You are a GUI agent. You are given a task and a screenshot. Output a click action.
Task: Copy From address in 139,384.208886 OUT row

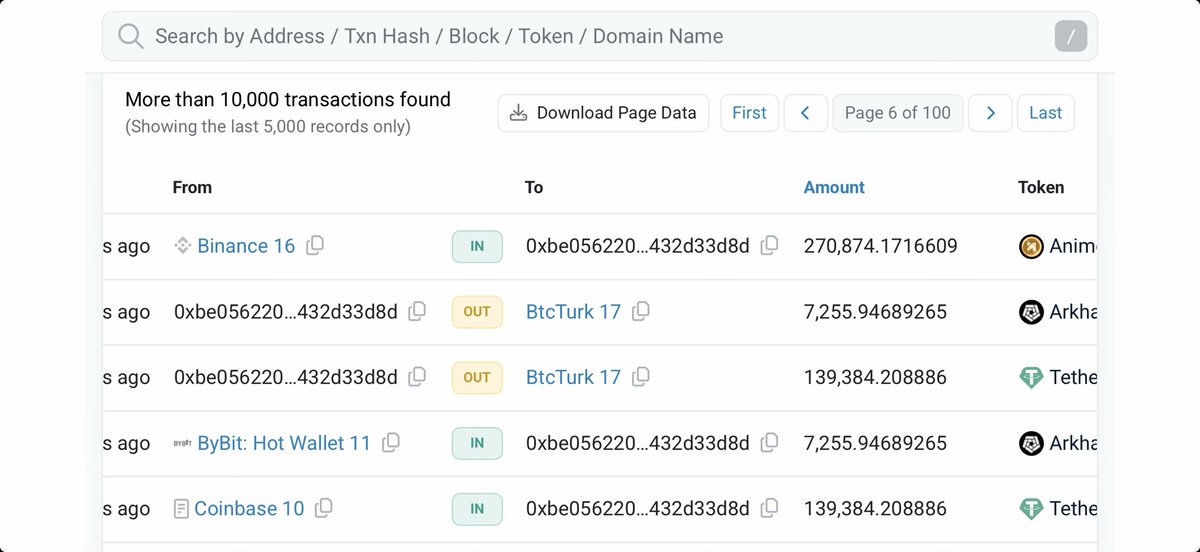(x=417, y=376)
